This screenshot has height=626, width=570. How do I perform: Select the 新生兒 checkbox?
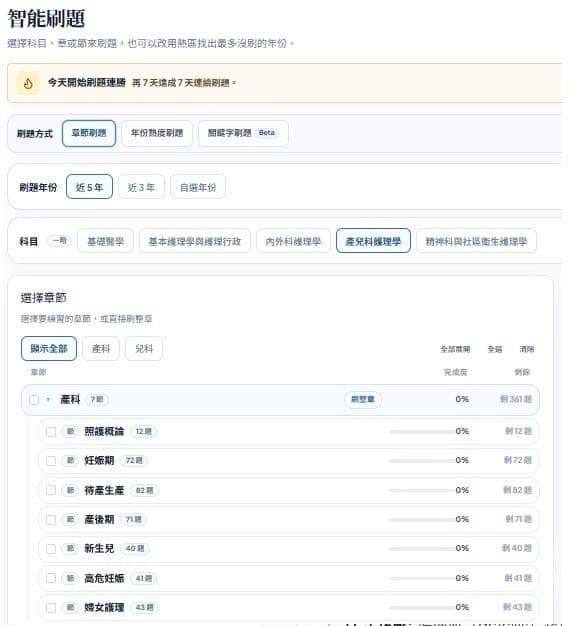point(51,549)
